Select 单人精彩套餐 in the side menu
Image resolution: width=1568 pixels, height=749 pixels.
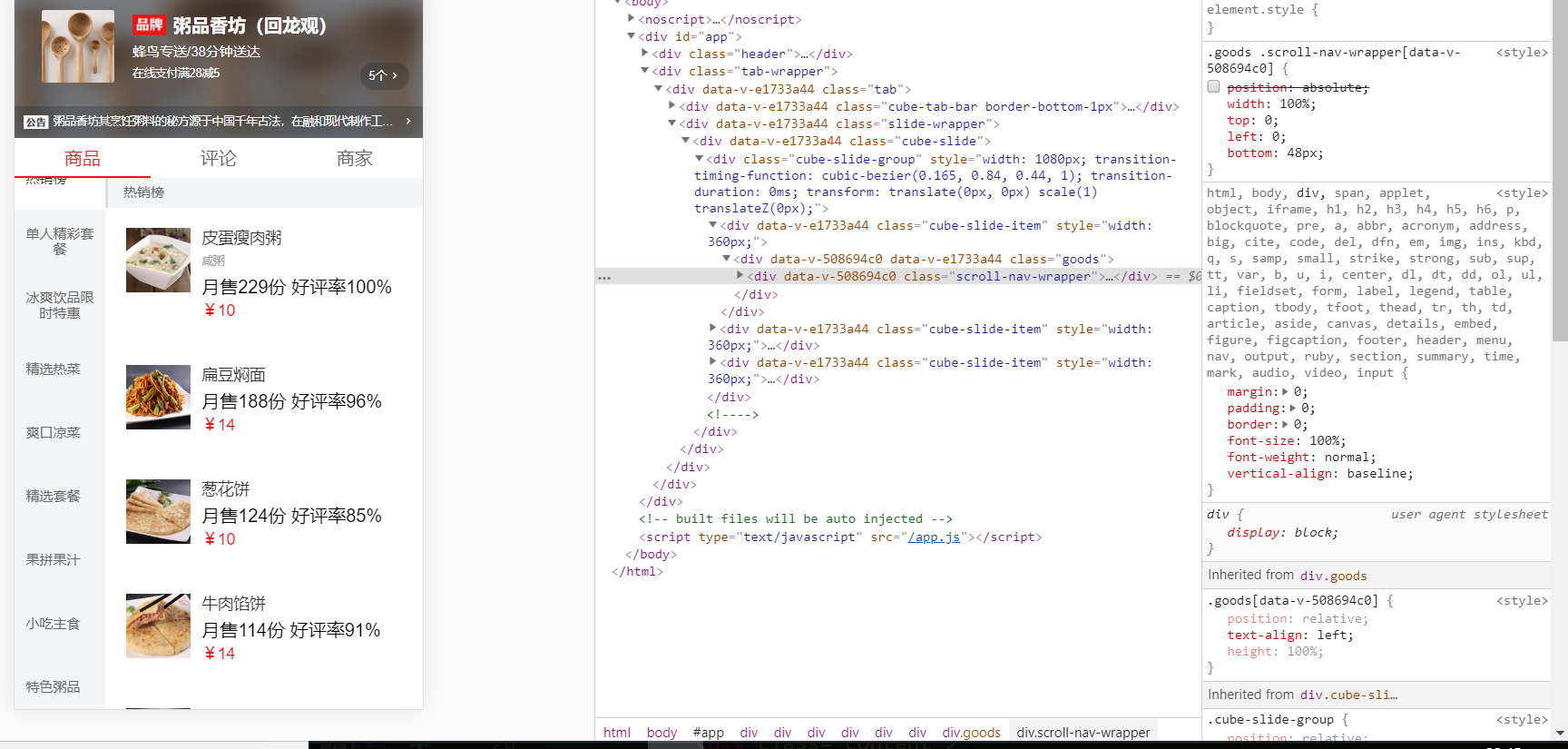pyautogui.click(x=60, y=241)
